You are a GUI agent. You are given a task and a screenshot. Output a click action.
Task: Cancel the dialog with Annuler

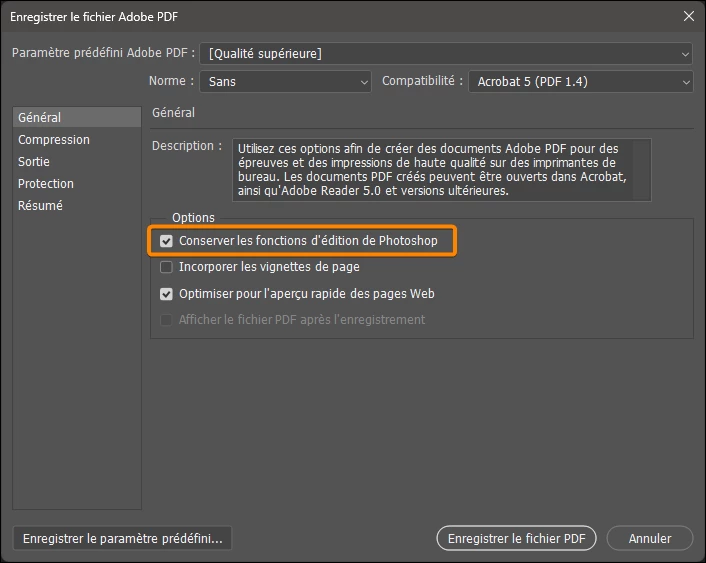[x=650, y=538]
